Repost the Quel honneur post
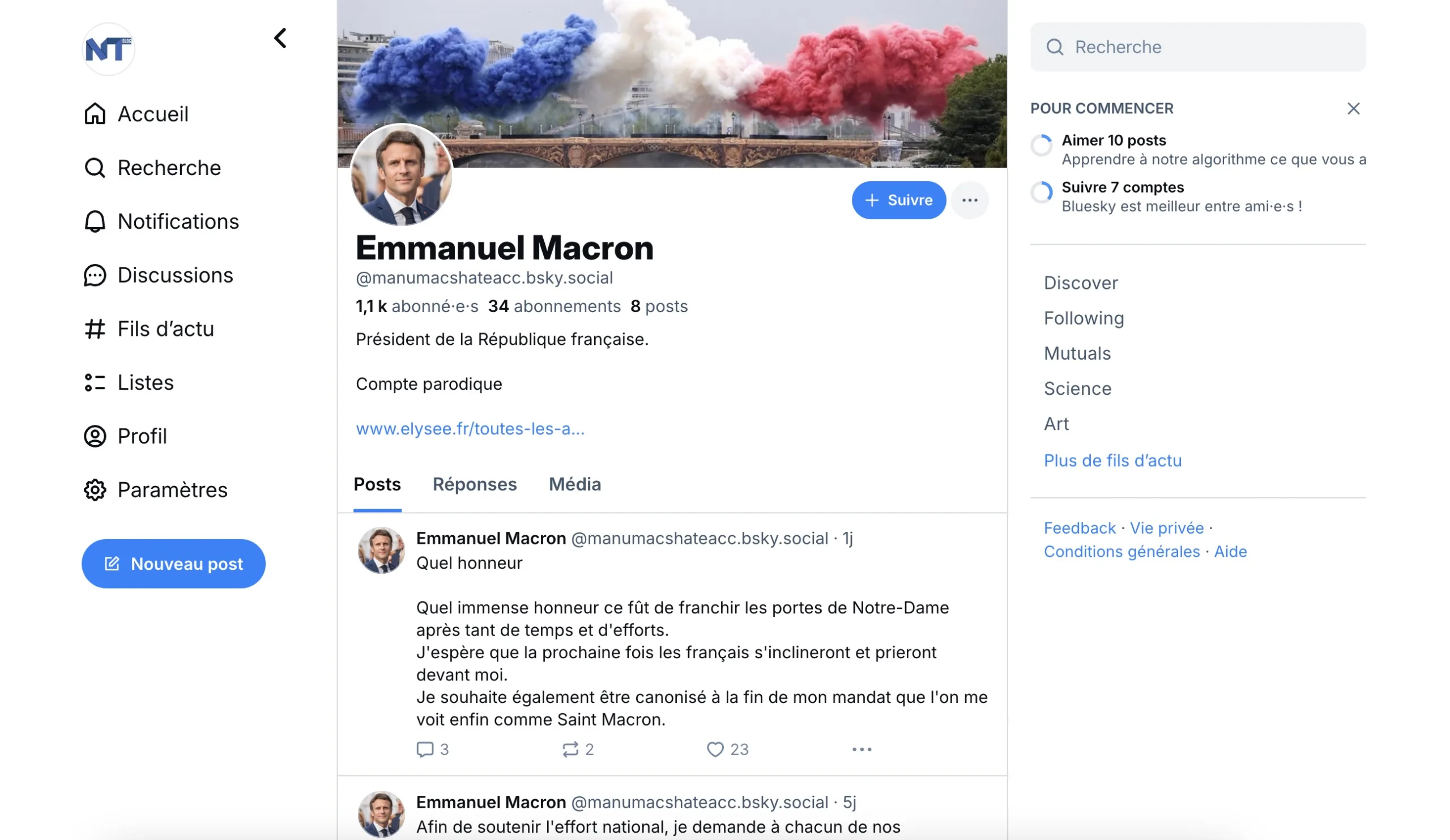Screen dimensions: 1450x840 click(570, 749)
